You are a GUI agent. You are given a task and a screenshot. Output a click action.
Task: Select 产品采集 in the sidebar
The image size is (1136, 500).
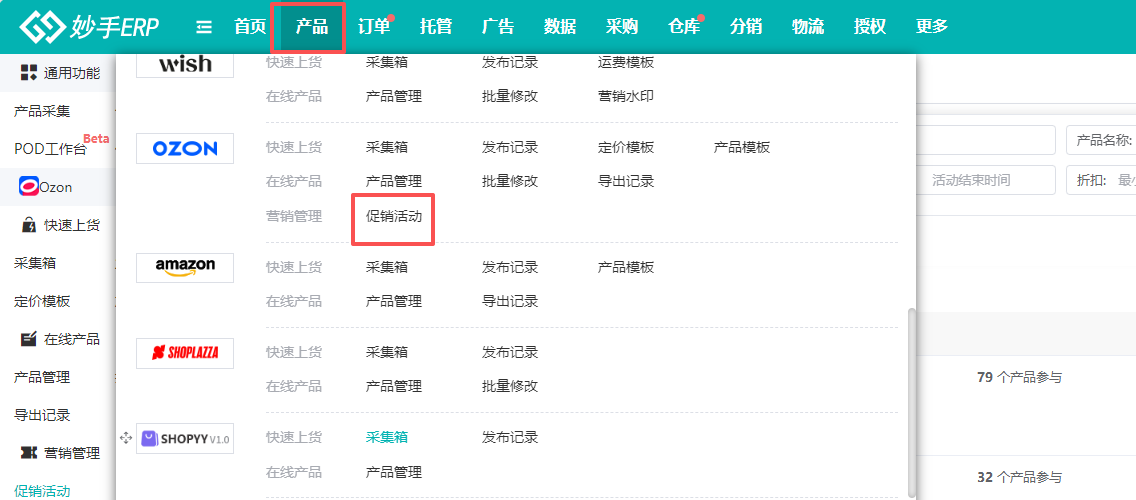click(42, 111)
